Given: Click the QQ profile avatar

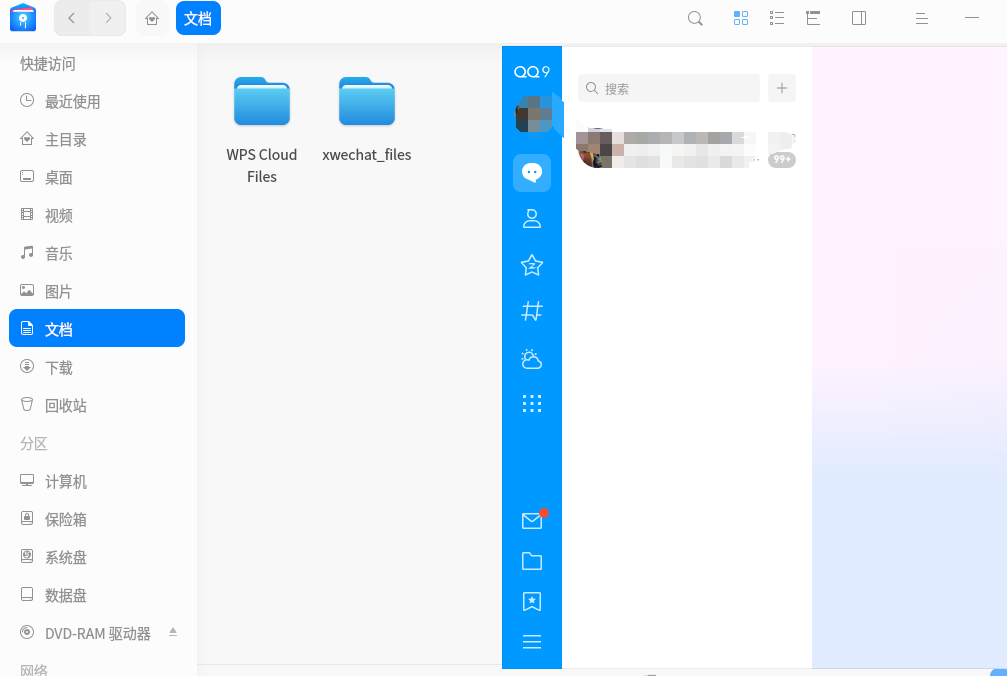Looking at the screenshot, I should tap(534, 115).
